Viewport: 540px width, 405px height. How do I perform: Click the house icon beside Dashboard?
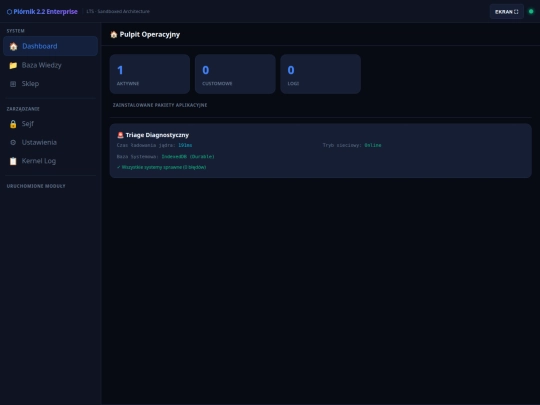(13, 46)
